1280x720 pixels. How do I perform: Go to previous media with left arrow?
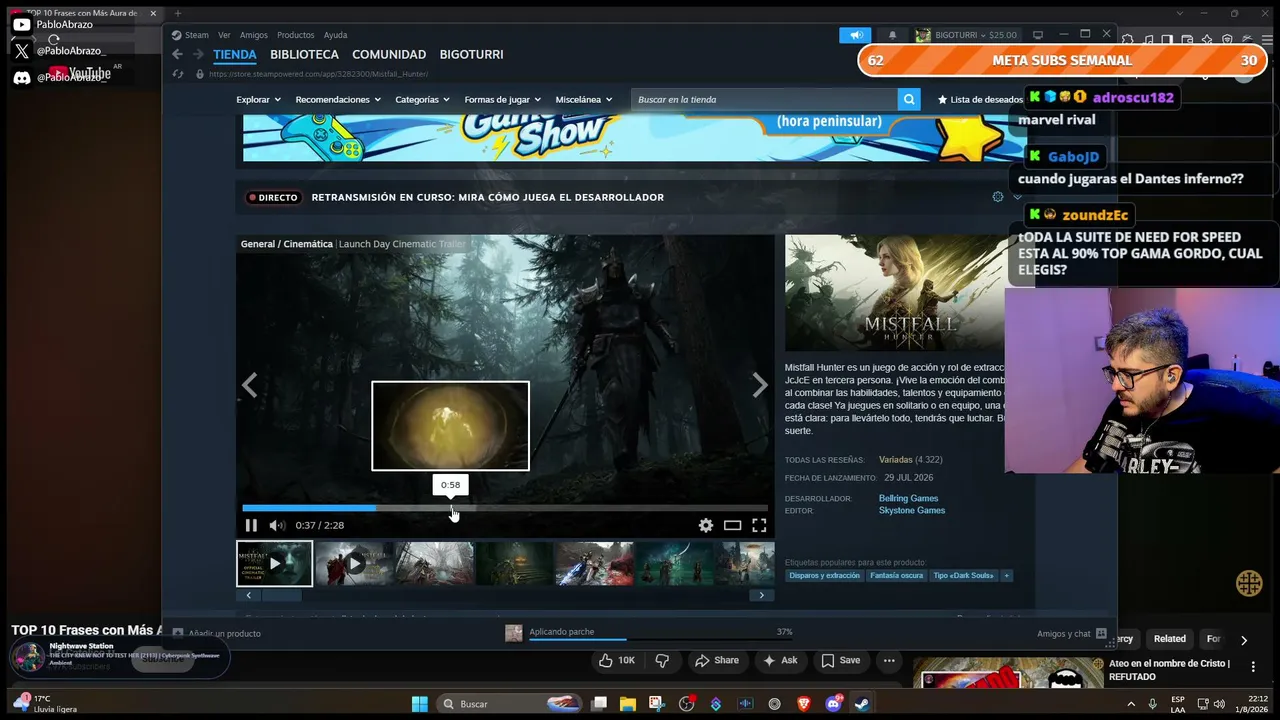point(249,385)
